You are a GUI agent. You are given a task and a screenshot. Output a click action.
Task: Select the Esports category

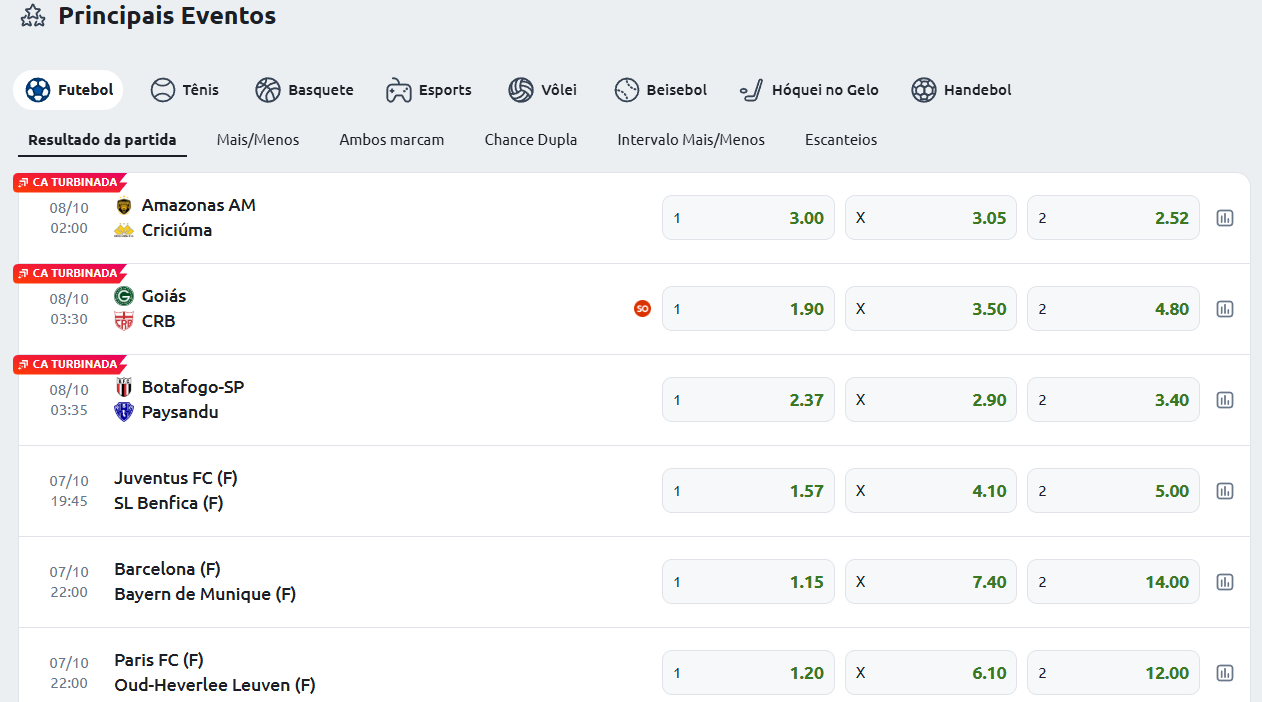(x=429, y=90)
